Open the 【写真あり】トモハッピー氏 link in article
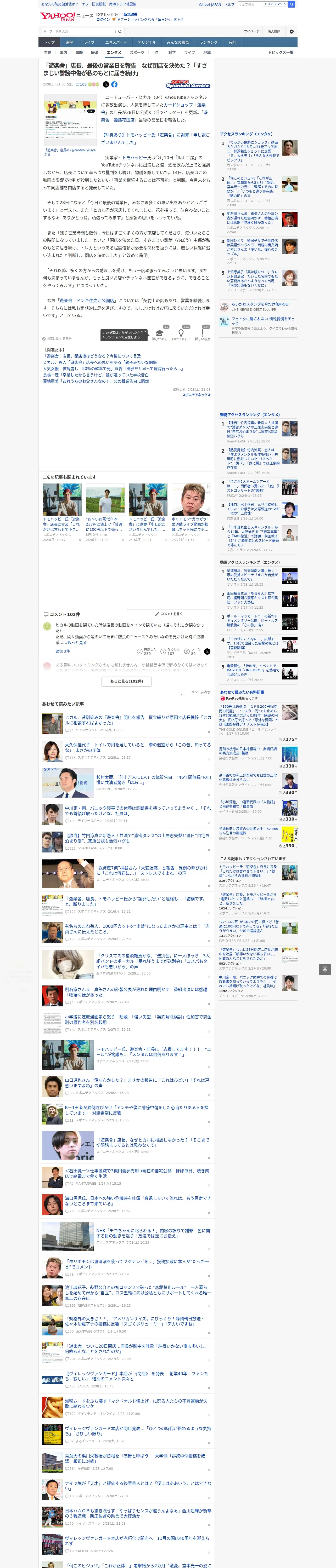The width and height of the screenshot is (336, 1568). pyautogui.click(x=155, y=139)
